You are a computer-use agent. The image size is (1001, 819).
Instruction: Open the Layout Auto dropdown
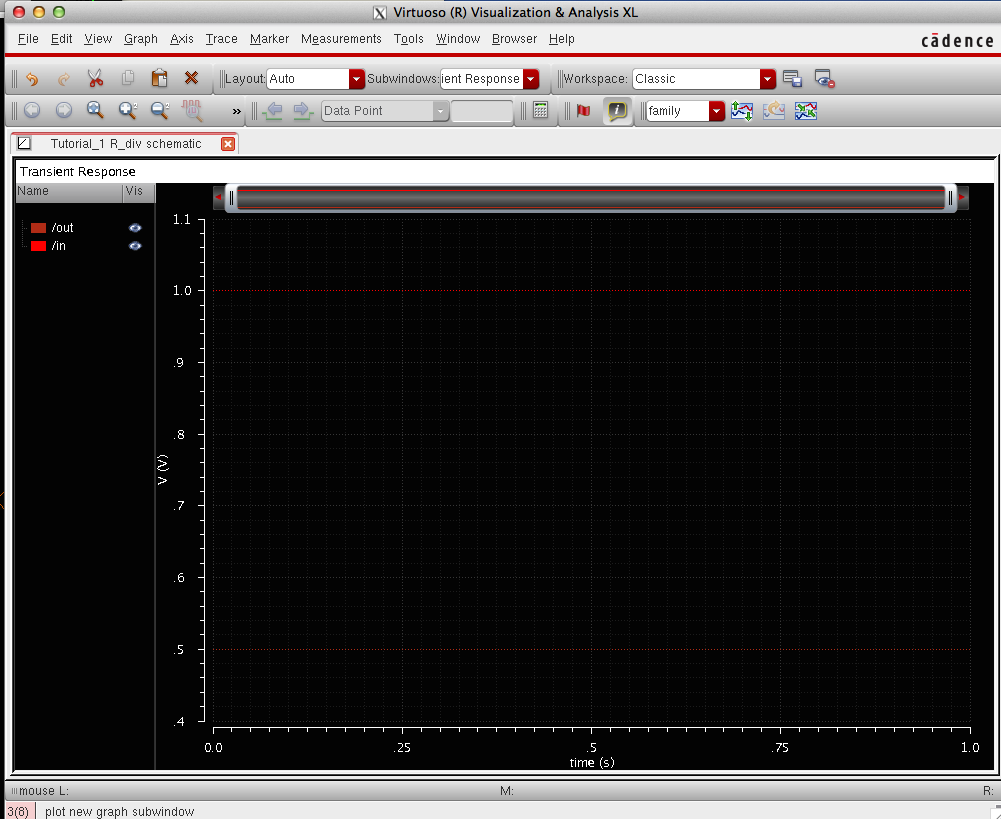coord(356,79)
